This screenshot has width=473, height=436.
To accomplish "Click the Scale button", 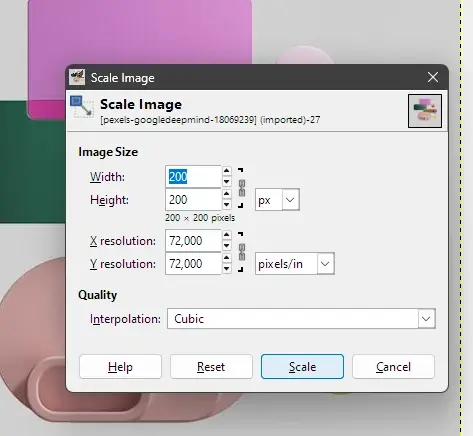I will point(302,367).
